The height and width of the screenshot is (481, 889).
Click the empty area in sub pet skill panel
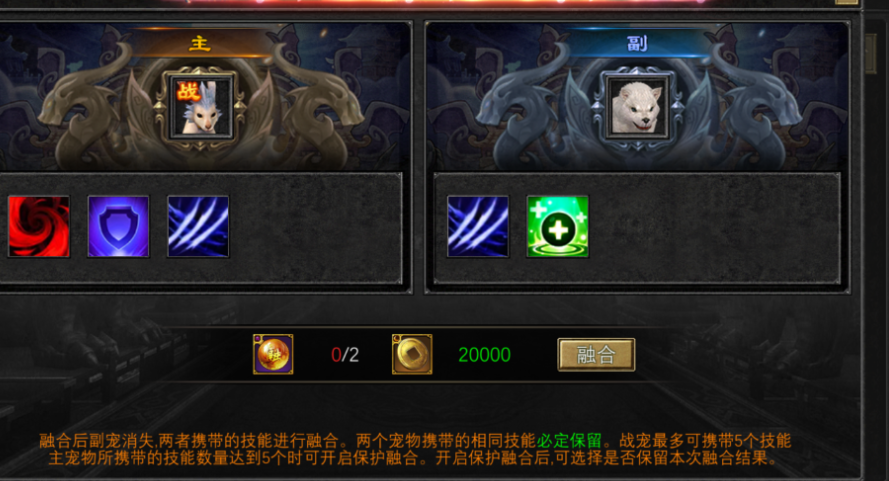point(712,227)
